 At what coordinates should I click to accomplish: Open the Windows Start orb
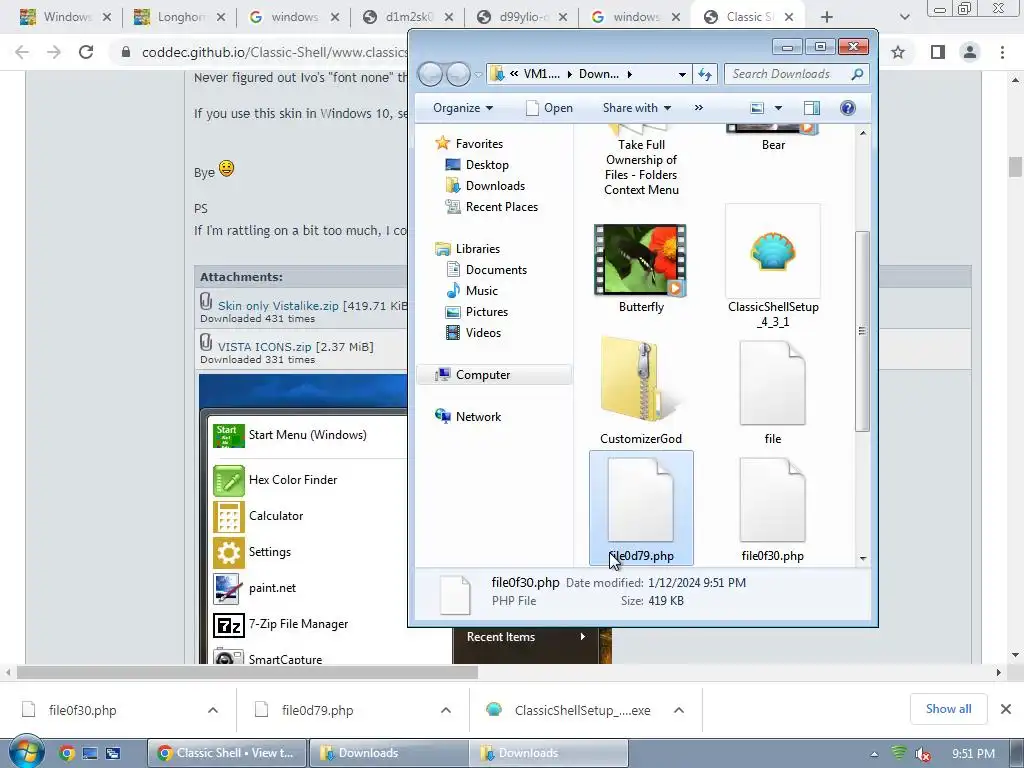[x=26, y=751]
